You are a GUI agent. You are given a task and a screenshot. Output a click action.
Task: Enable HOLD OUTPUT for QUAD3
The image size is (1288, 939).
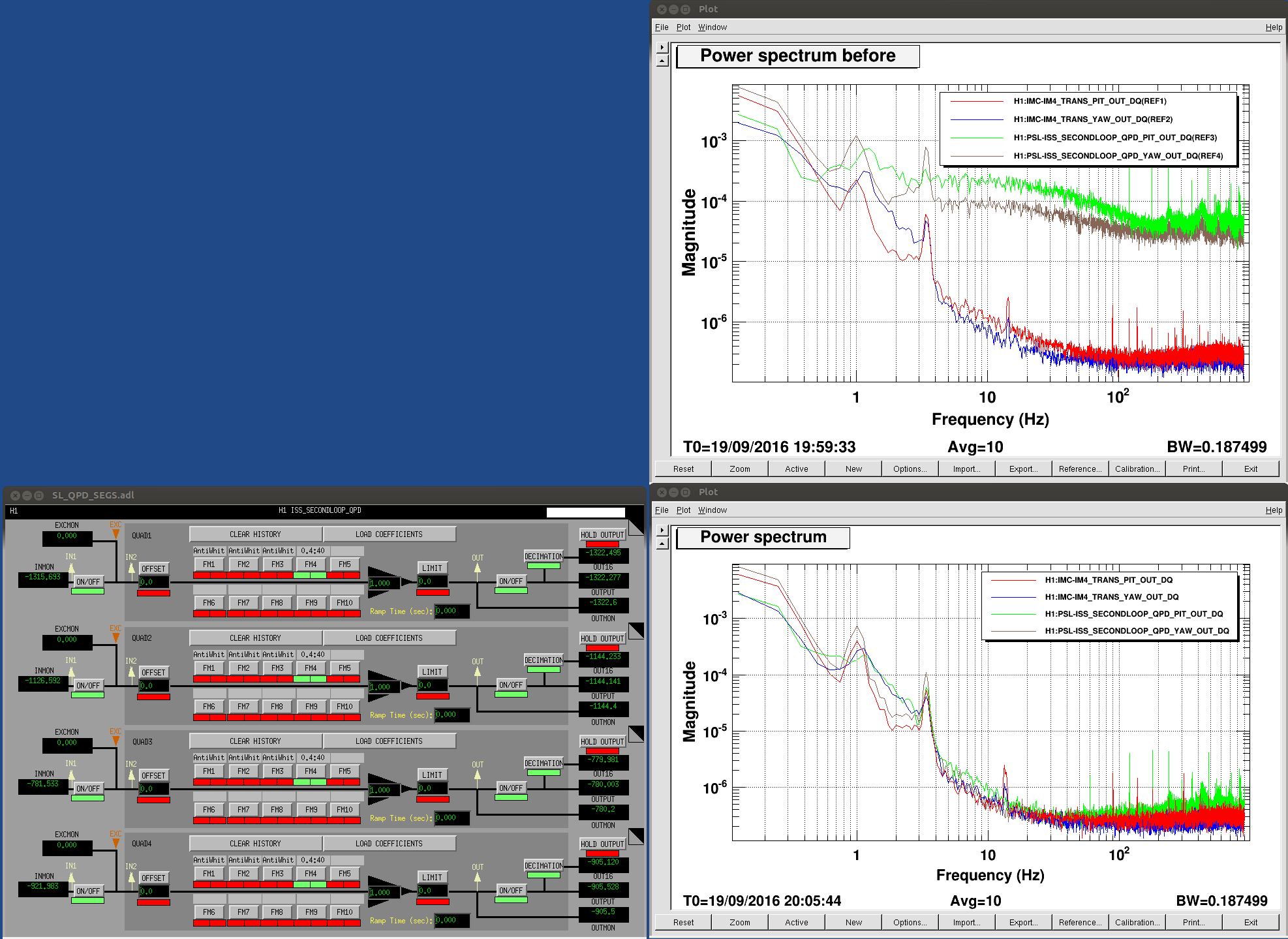[x=602, y=741]
